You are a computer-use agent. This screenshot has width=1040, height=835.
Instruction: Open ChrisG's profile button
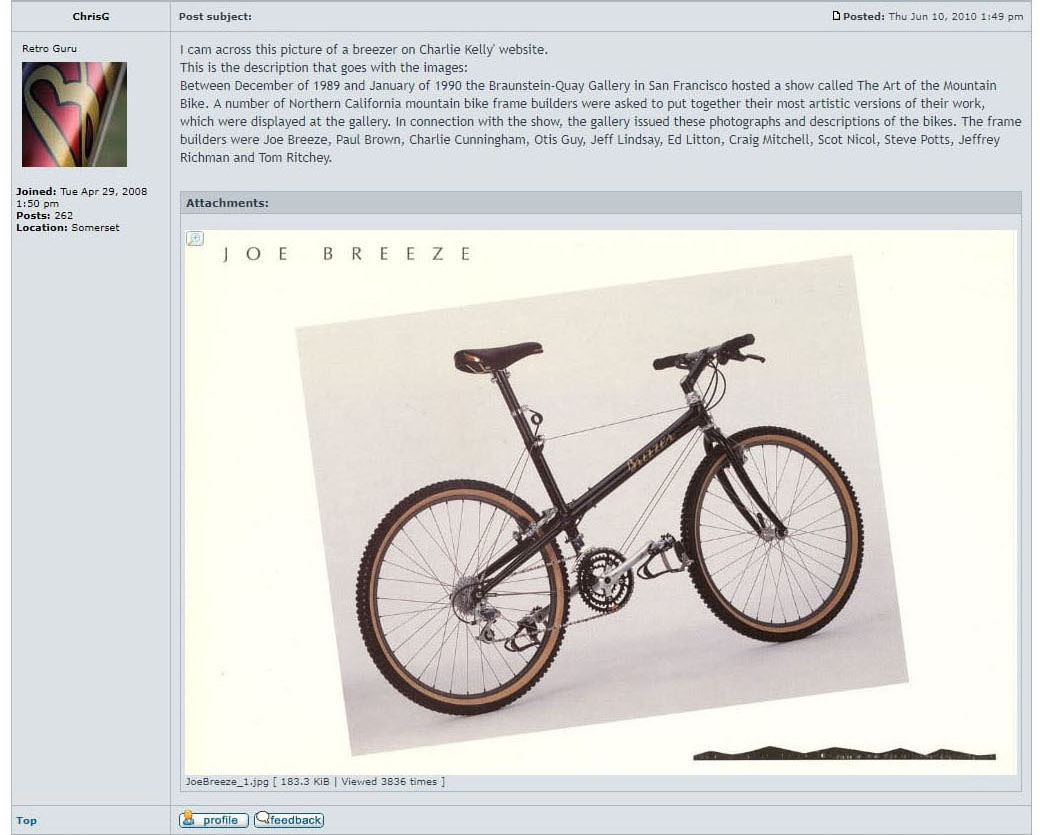(x=214, y=820)
